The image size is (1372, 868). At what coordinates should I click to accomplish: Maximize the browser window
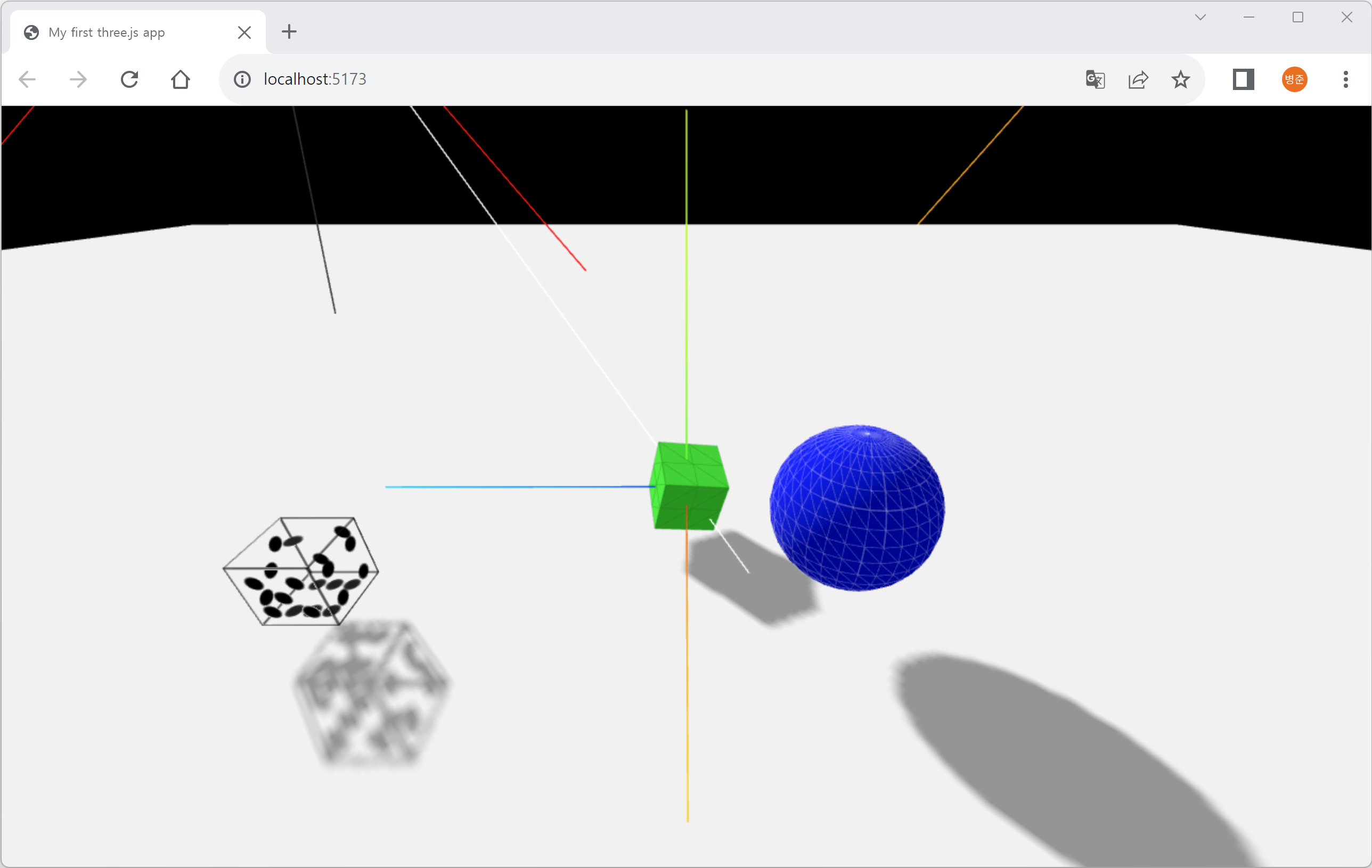(x=1298, y=17)
